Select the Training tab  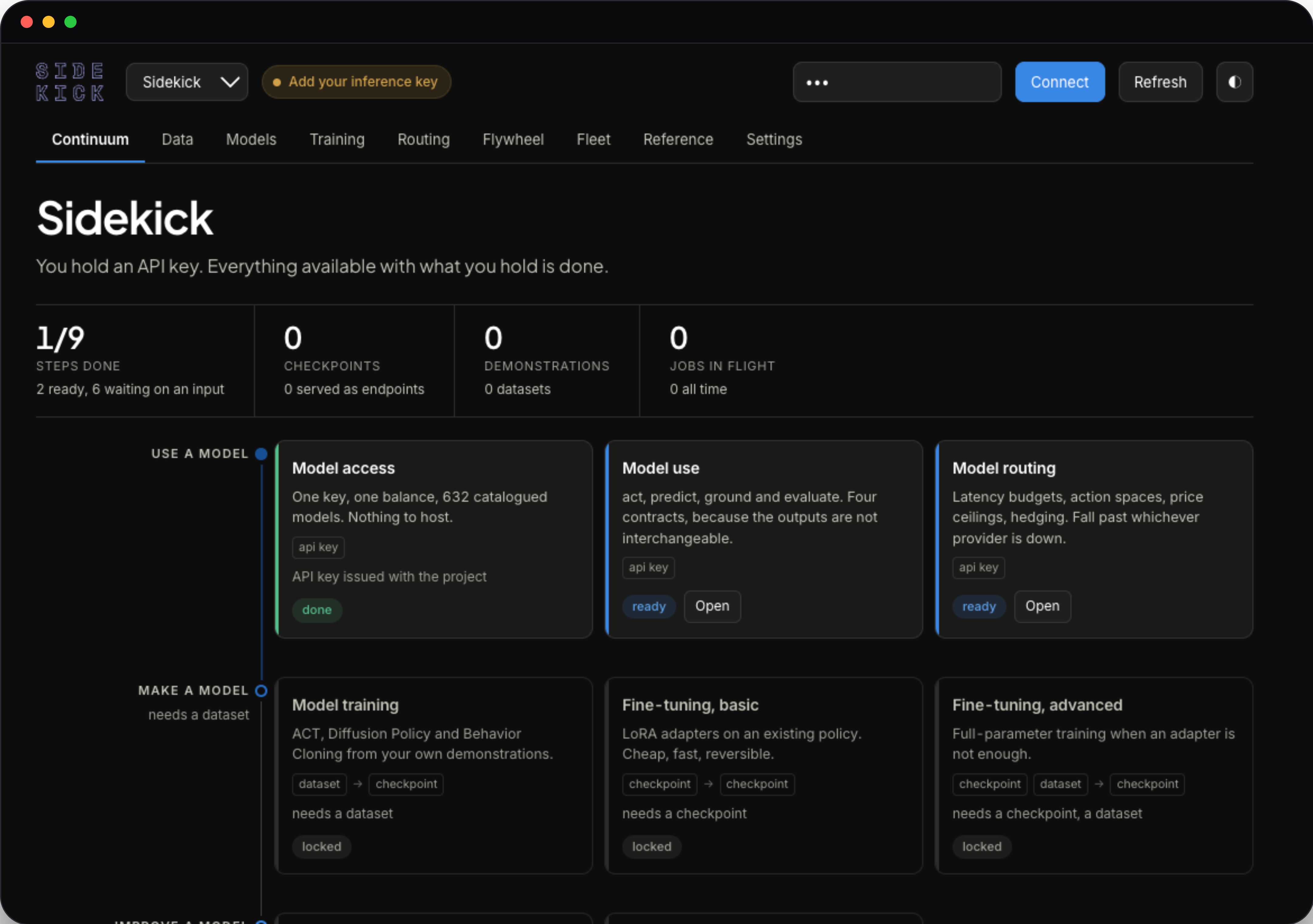(337, 140)
